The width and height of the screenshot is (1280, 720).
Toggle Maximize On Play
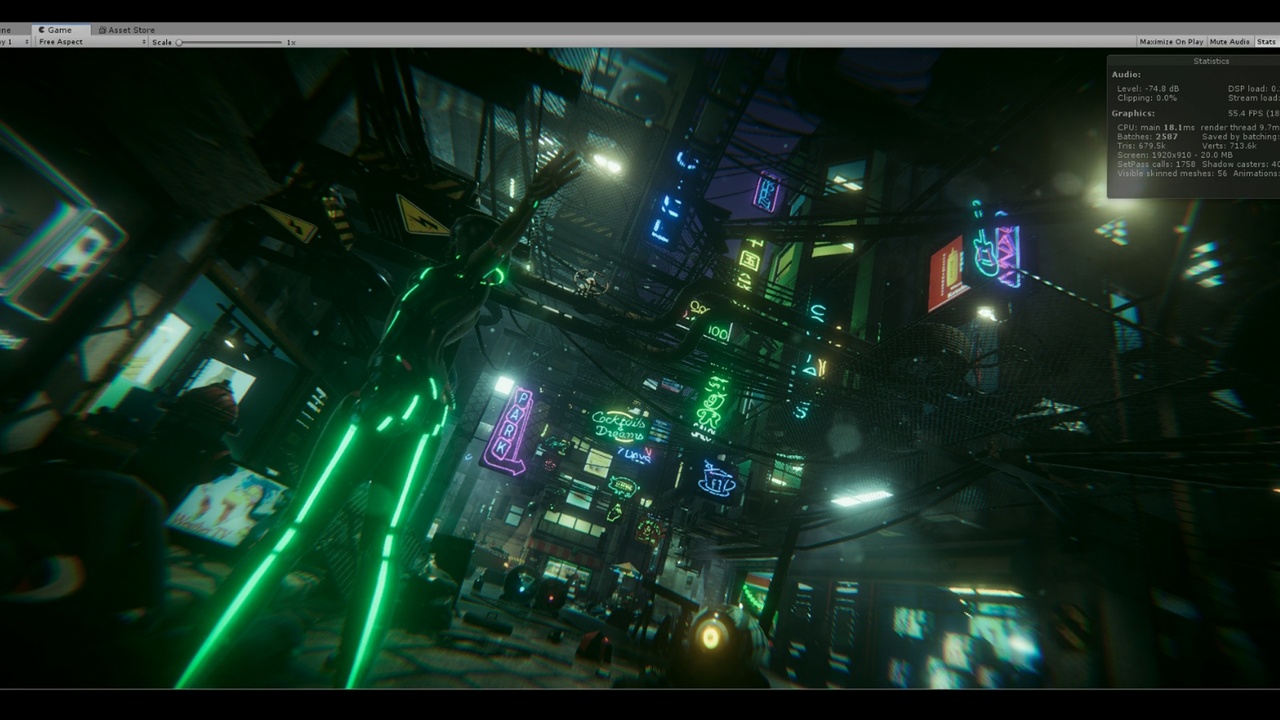(1171, 42)
